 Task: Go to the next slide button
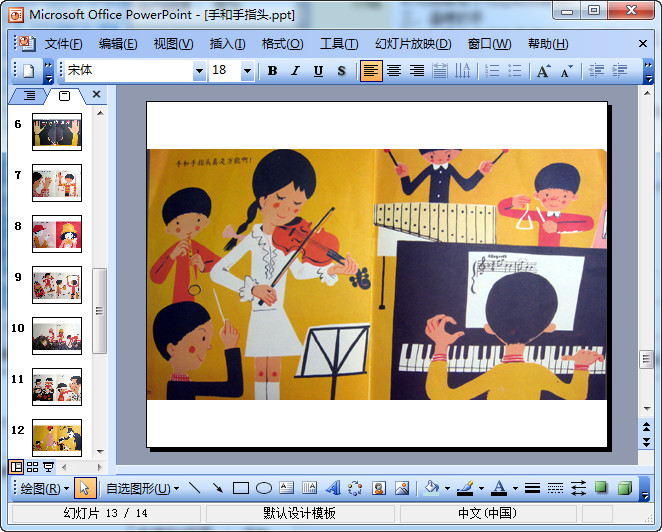coord(646,442)
